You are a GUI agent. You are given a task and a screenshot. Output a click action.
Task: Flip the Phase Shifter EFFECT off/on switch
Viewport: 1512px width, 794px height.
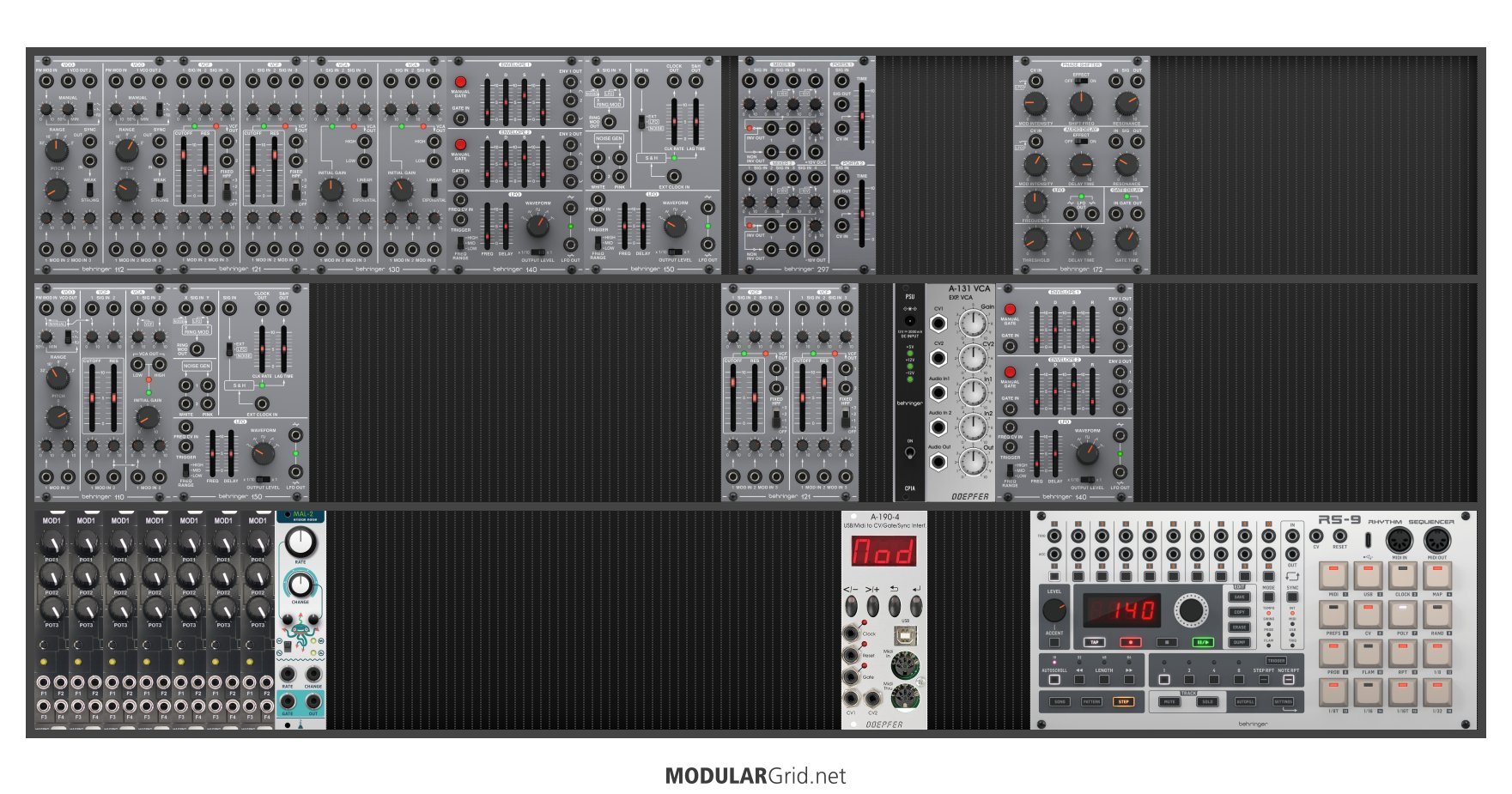coord(1081,81)
